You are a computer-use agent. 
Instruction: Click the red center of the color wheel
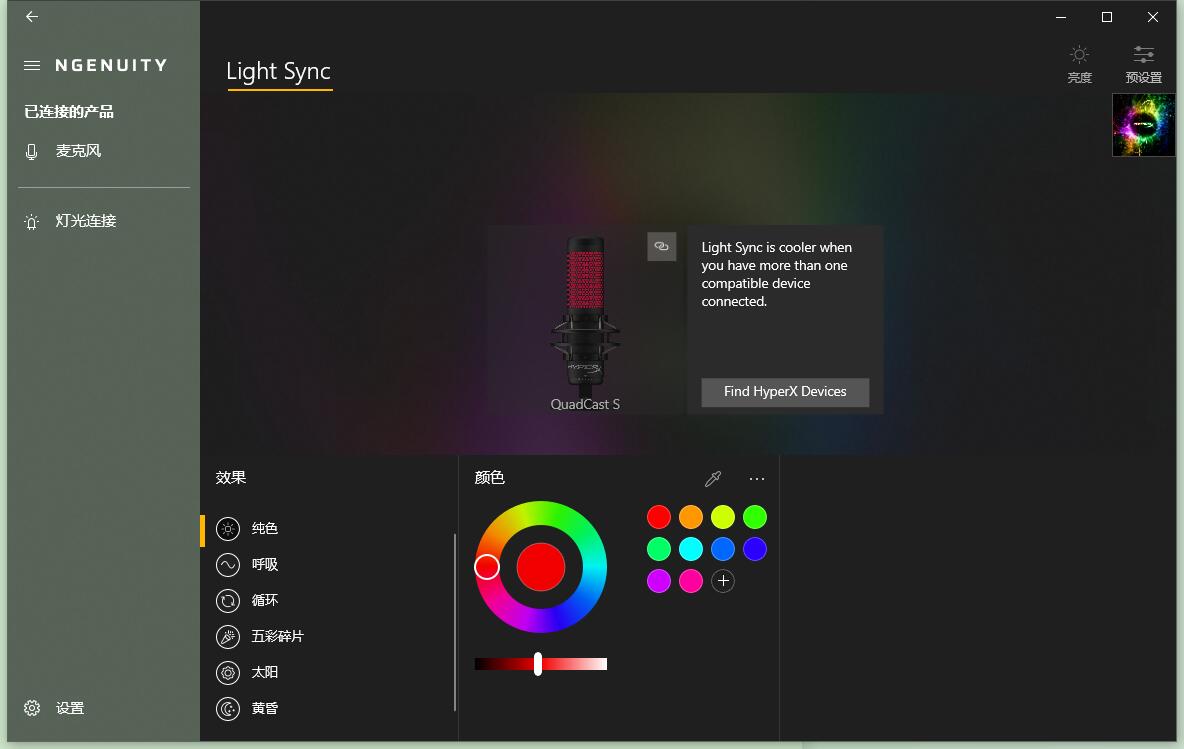click(541, 567)
